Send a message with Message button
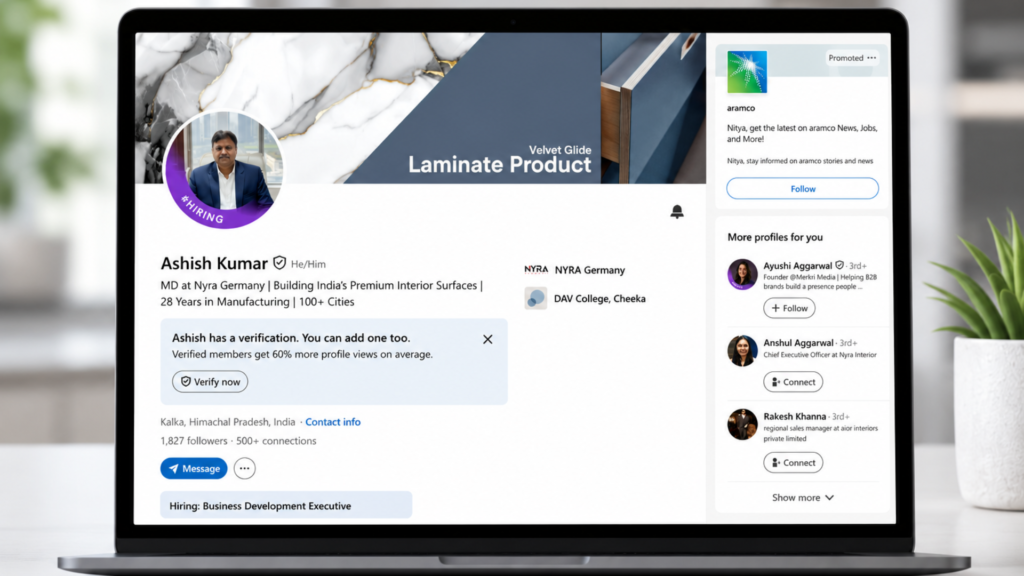The image size is (1024, 576). pyautogui.click(x=194, y=468)
